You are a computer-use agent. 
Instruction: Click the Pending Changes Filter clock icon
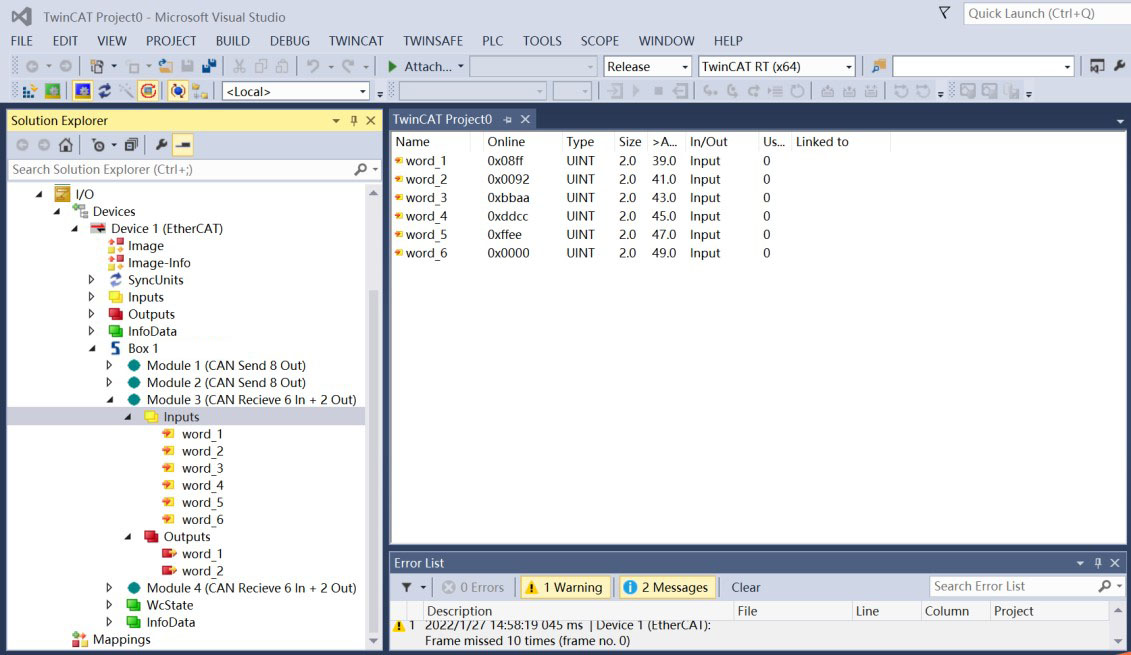pyautogui.click(x=98, y=145)
